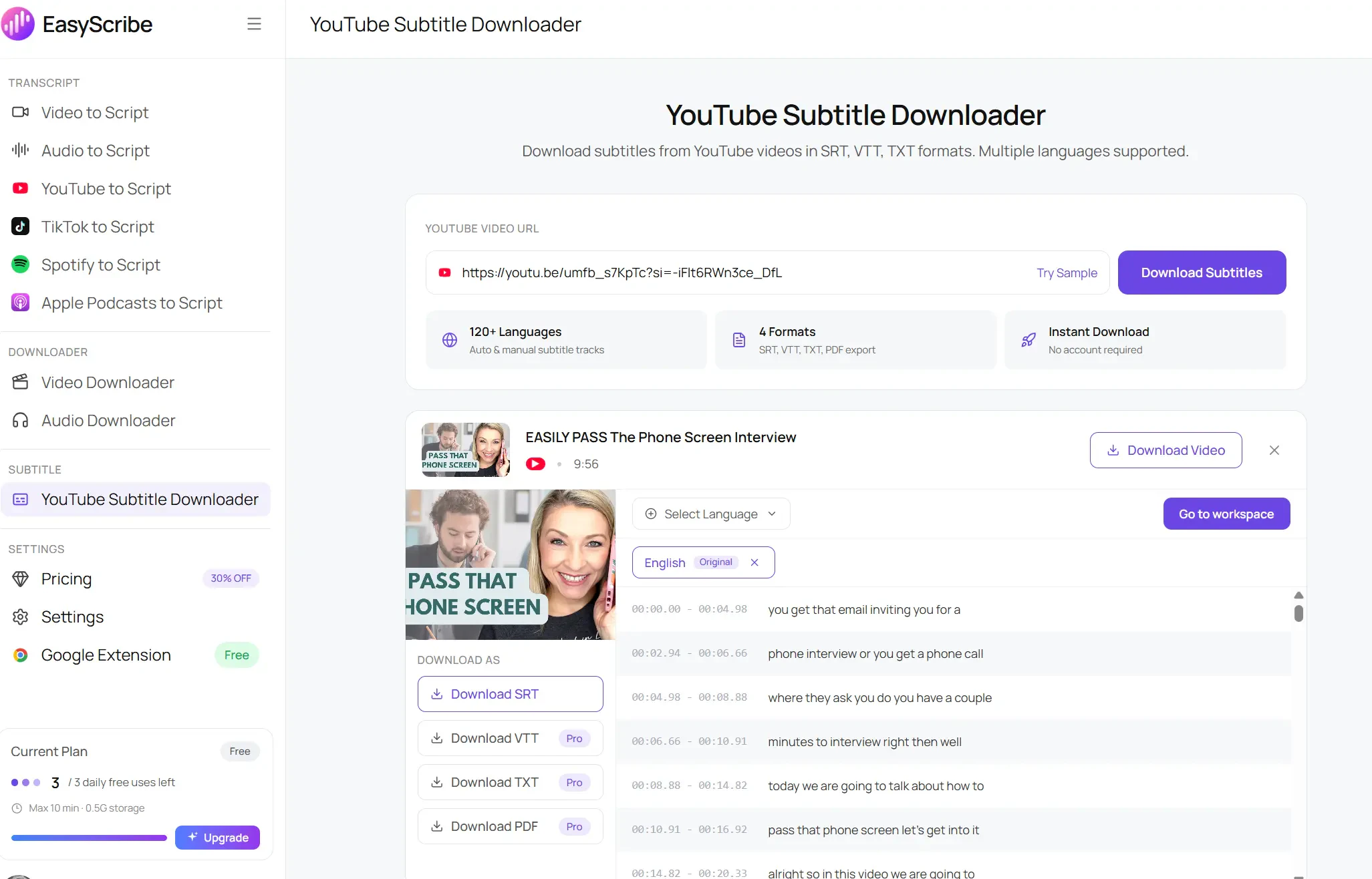Click the plan usage progress bar
The image size is (1372, 879).
[x=89, y=838]
